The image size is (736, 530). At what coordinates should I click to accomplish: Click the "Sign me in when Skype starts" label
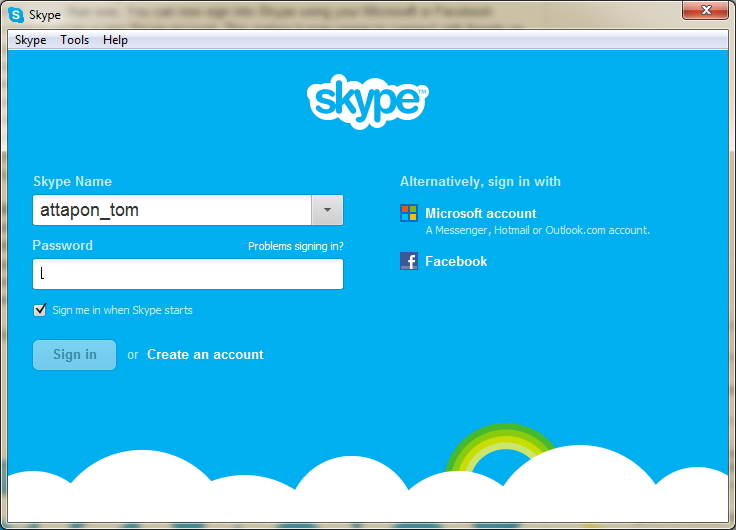(x=123, y=310)
